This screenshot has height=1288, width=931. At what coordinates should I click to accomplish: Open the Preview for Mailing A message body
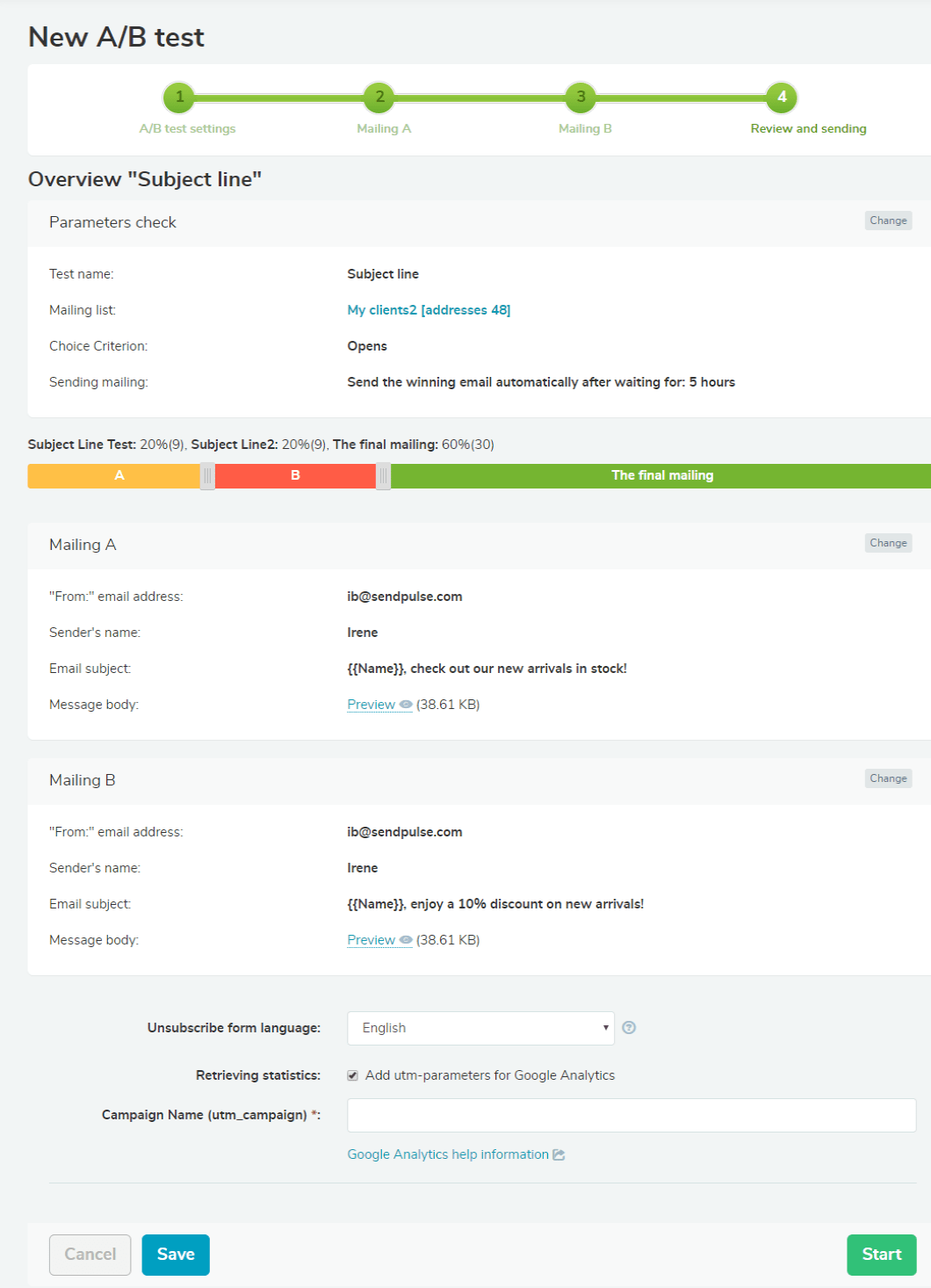(x=371, y=704)
